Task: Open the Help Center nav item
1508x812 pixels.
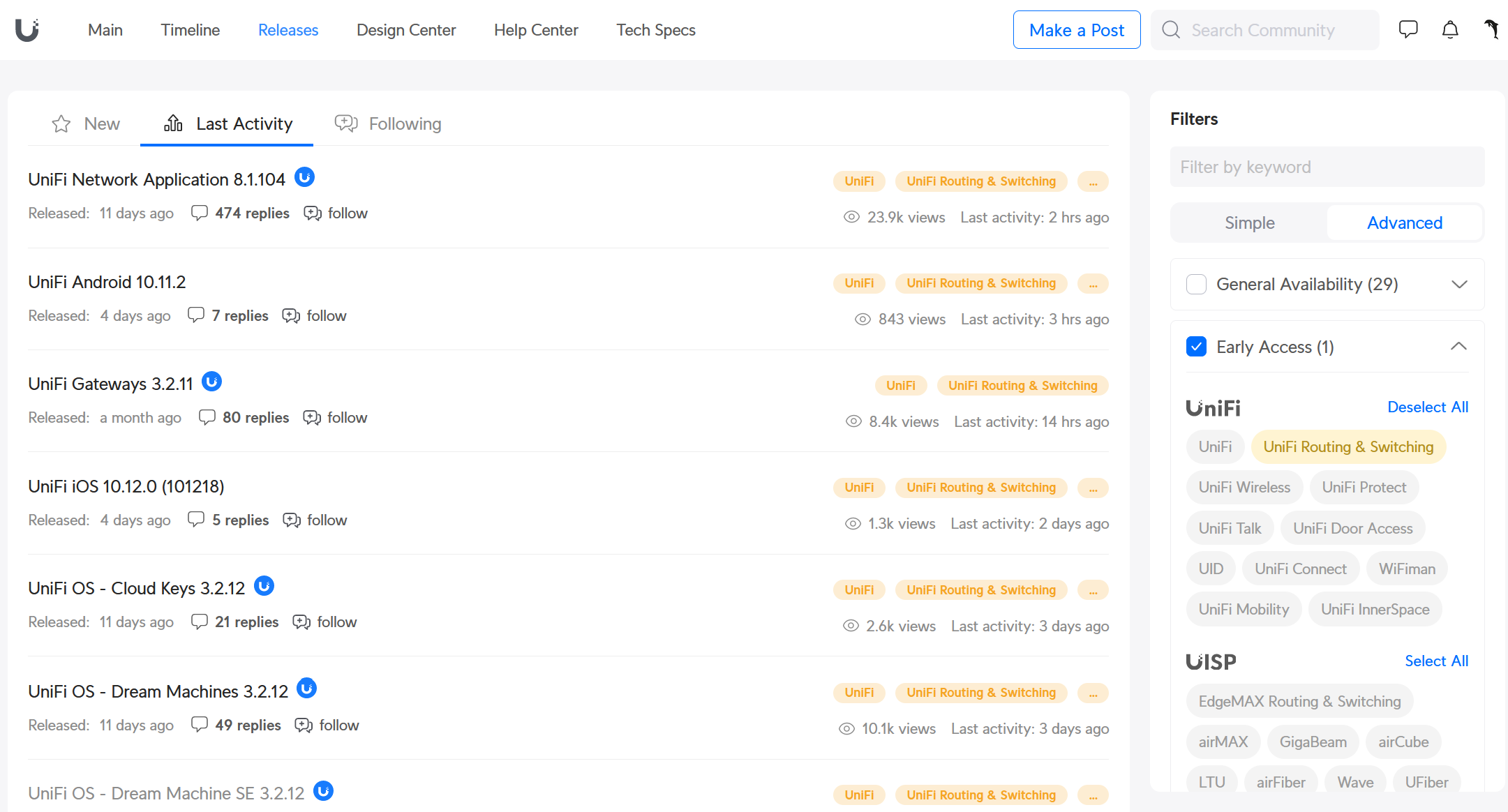Action: coord(536,30)
